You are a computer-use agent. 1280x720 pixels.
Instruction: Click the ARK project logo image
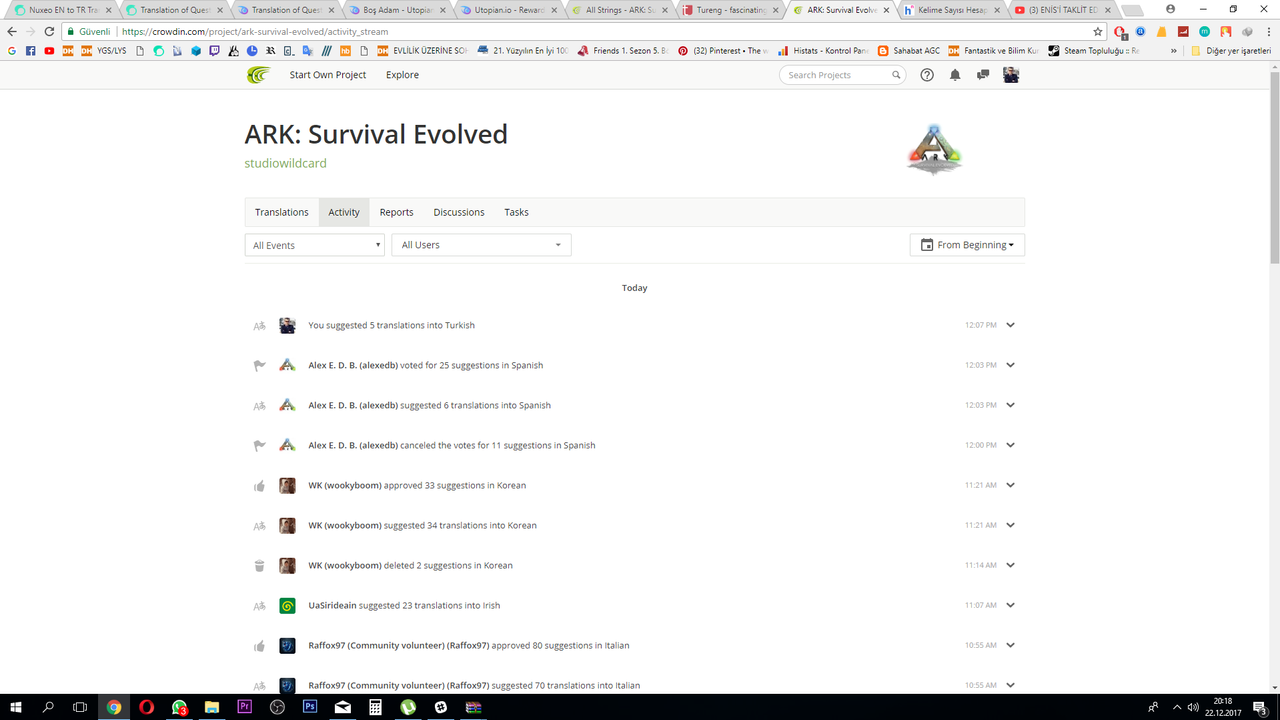[x=935, y=149]
